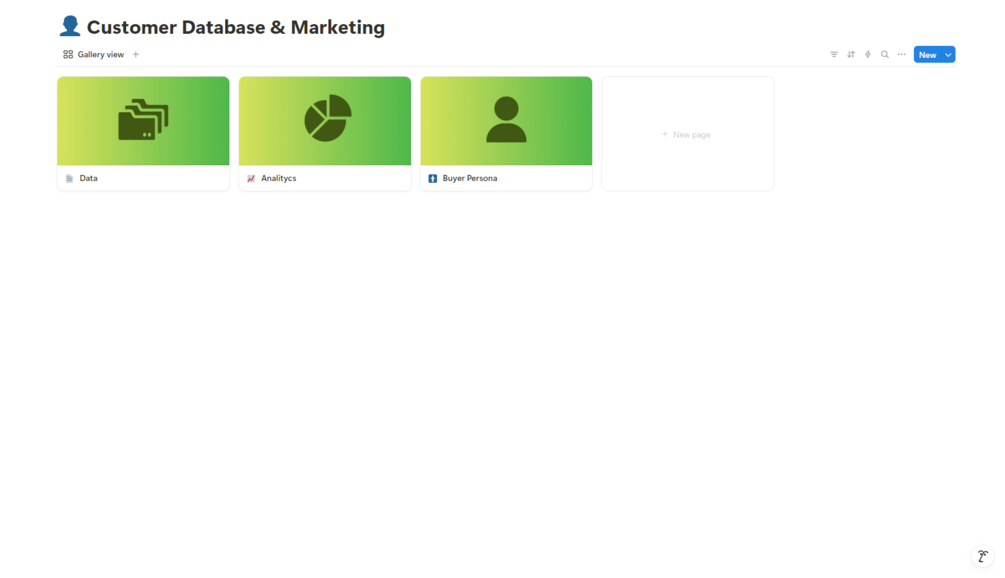This screenshot has height=578, width=1005.
Task: Click the Customer Database & Marketing title
Action: tap(236, 27)
